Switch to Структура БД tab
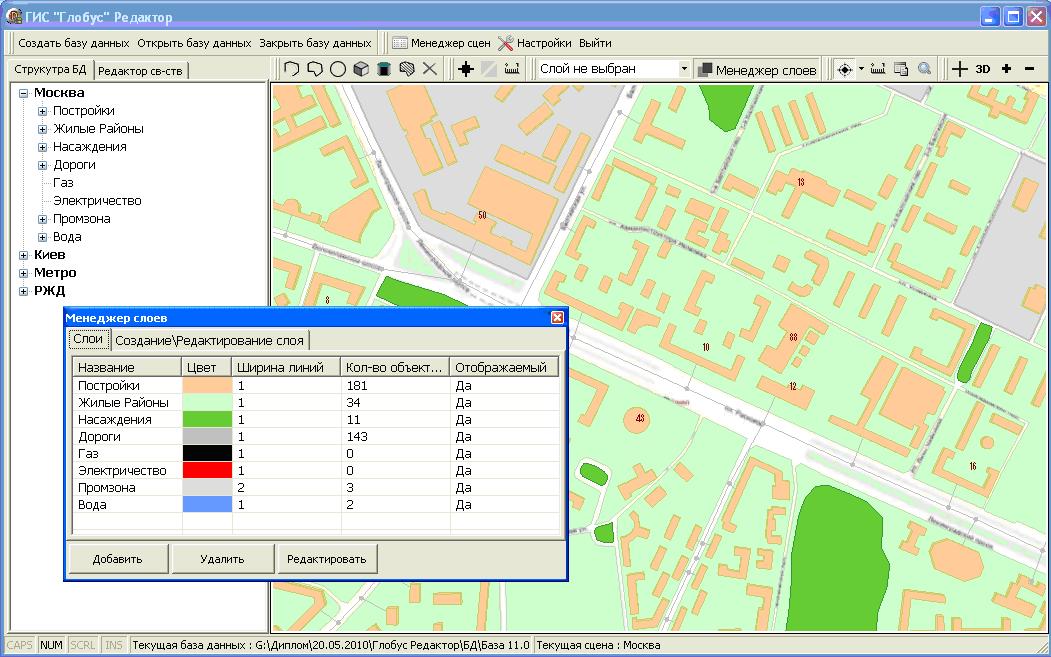This screenshot has width=1051, height=657. 50,70
